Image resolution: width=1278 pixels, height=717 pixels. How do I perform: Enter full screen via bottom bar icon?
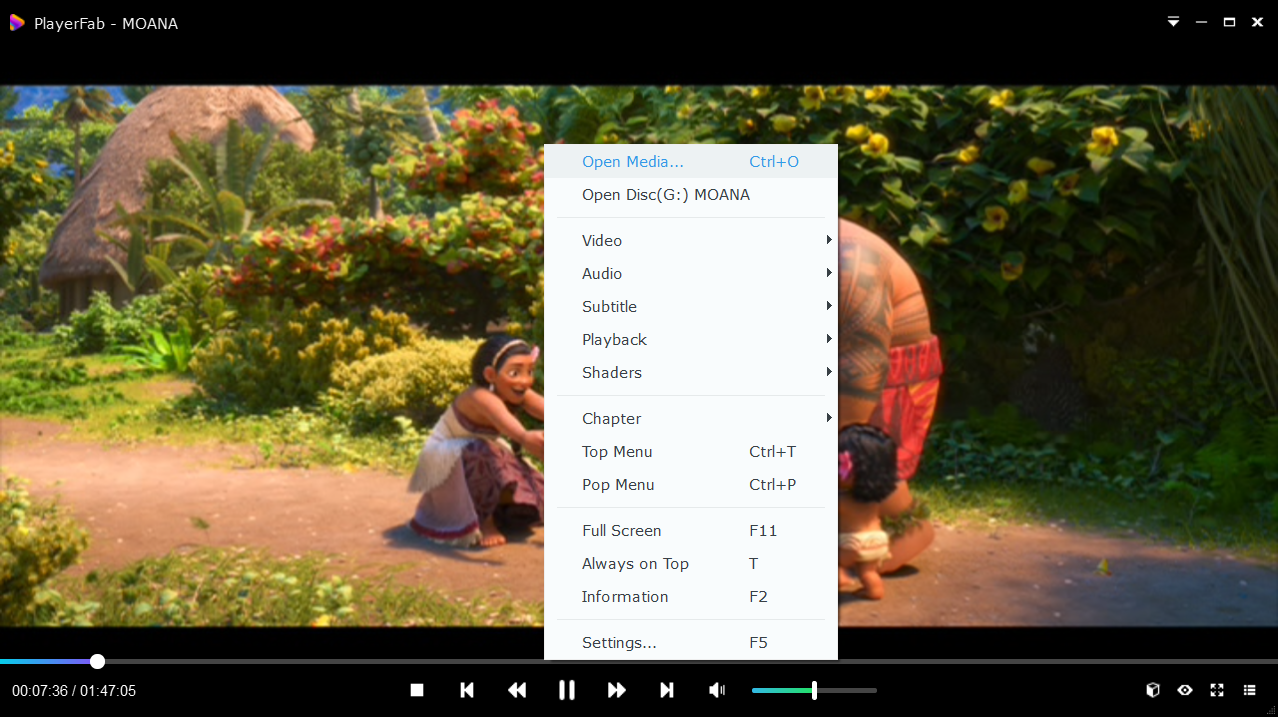point(1217,690)
